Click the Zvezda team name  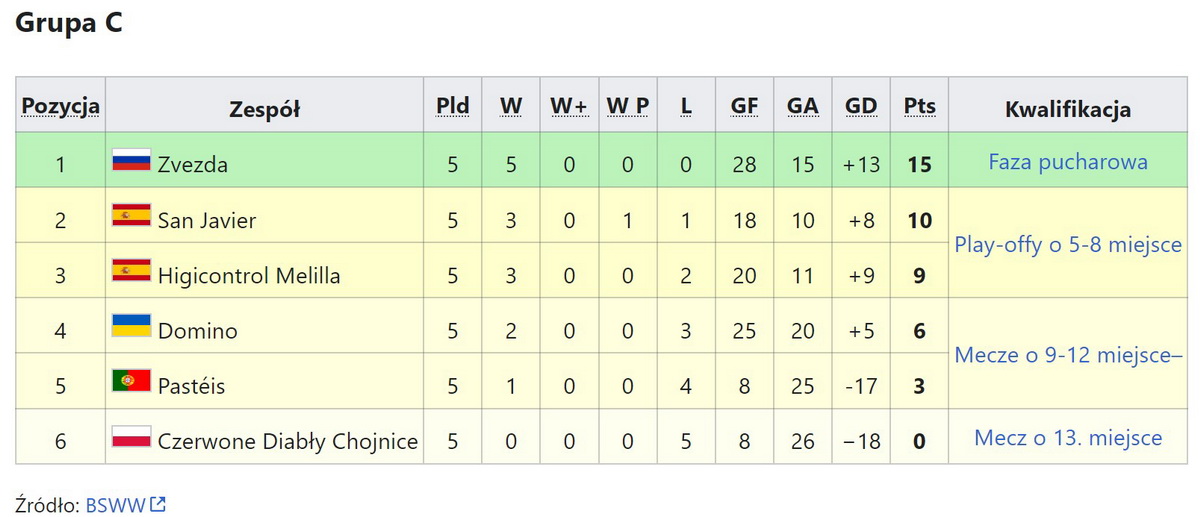(193, 165)
